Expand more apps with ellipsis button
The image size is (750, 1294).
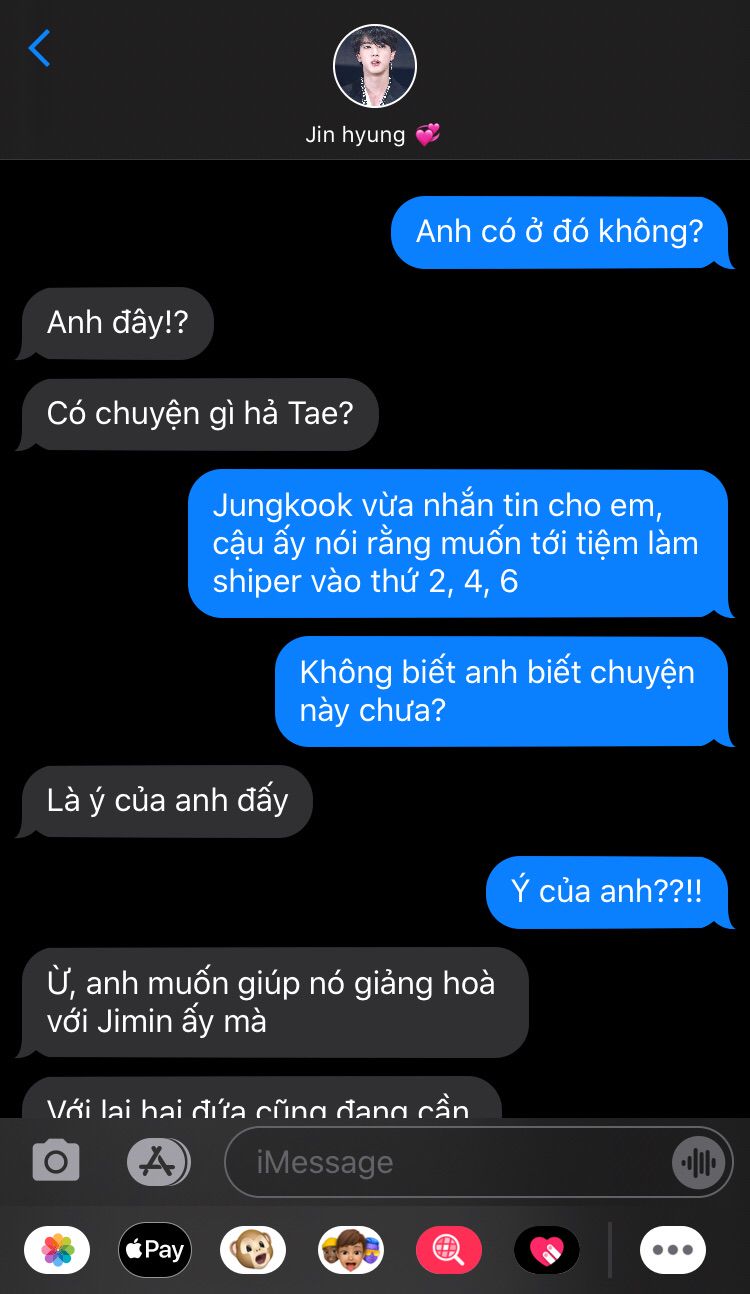tap(673, 1249)
